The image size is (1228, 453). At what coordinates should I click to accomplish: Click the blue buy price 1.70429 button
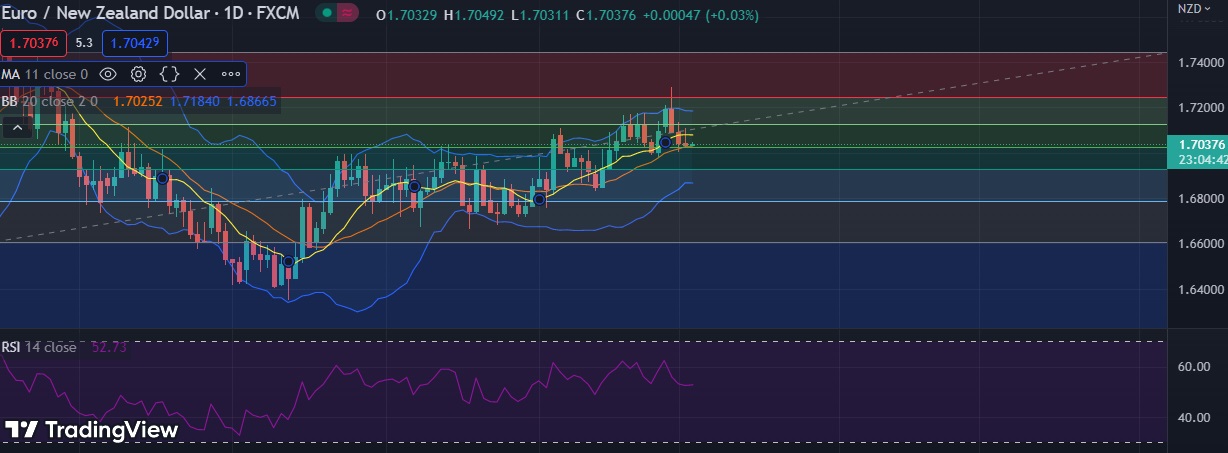(135, 43)
